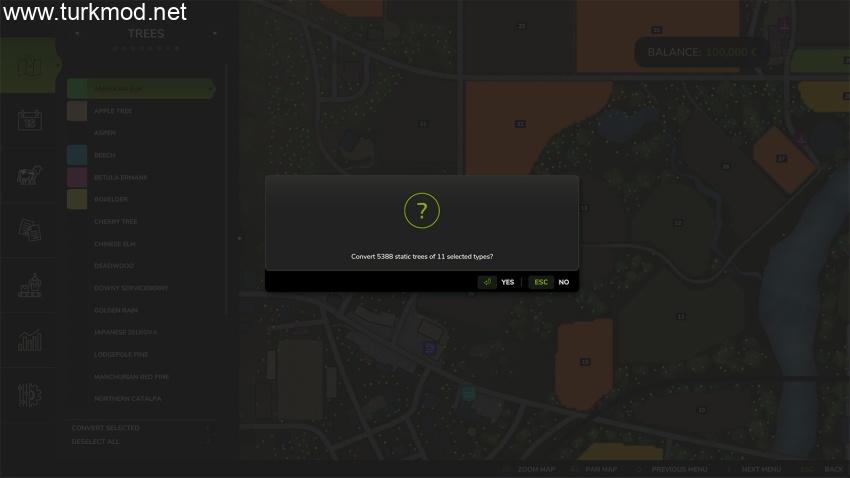Select Golden Rain in tree list

(115, 310)
